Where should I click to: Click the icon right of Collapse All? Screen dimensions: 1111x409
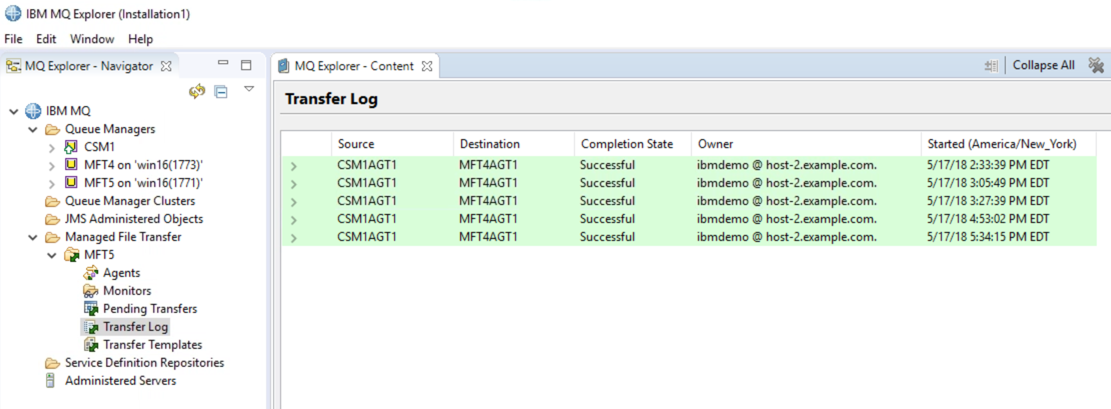click(x=1096, y=66)
